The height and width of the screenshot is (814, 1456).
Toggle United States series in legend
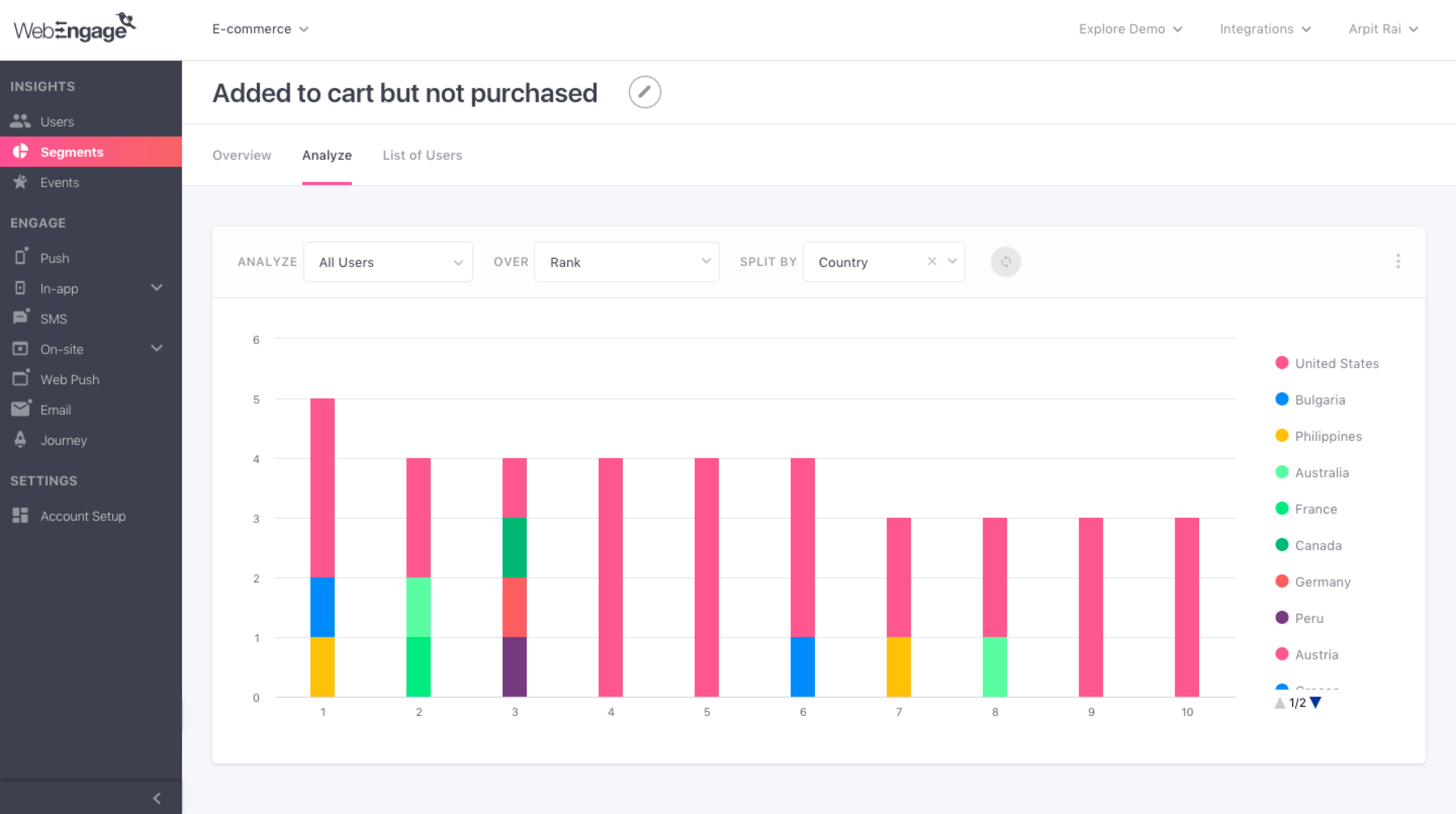(x=1336, y=364)
